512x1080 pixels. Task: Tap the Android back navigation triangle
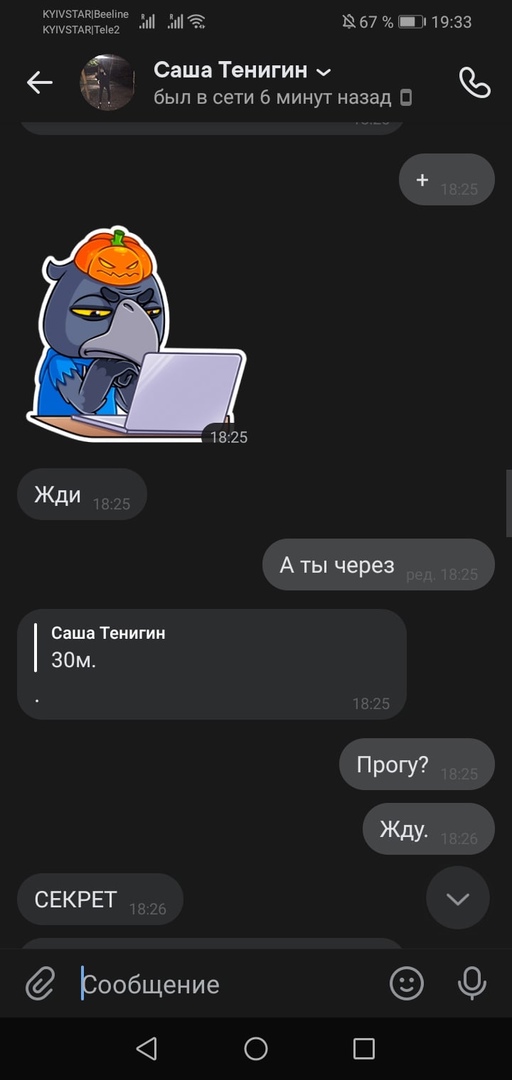[x=146, y=1048]
